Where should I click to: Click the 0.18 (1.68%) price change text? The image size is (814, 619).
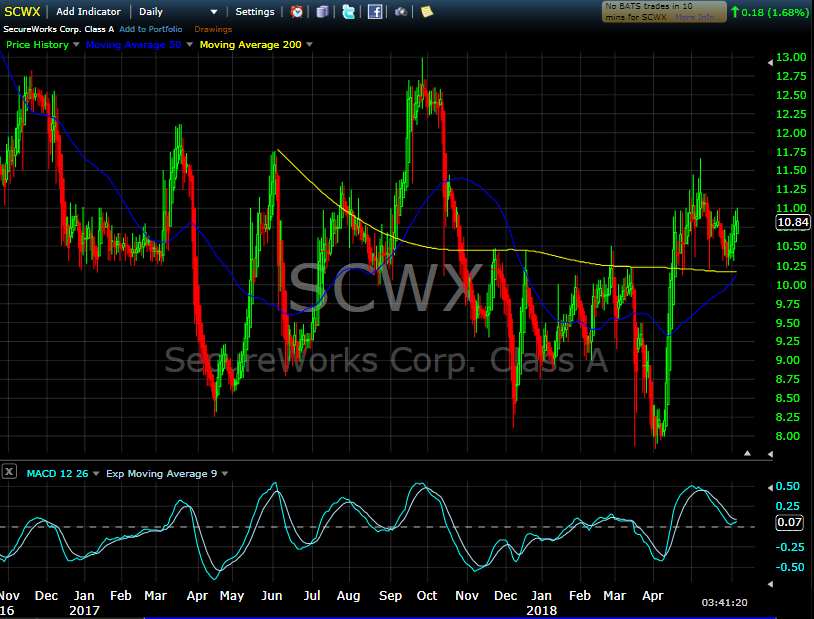coord(775,12)
